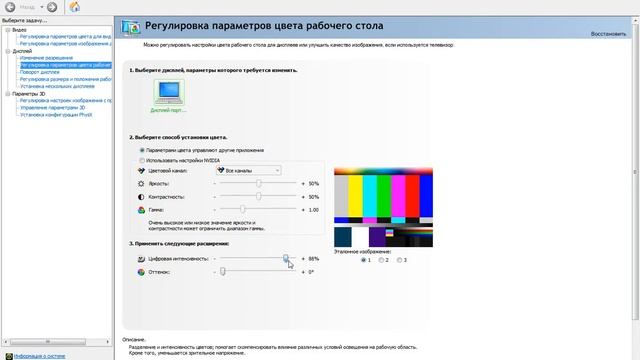Select highlighted 'Регулировка параметров цвета рабочего стола' item
Viewport: 640px width, 360px height.
click(65, 65)
